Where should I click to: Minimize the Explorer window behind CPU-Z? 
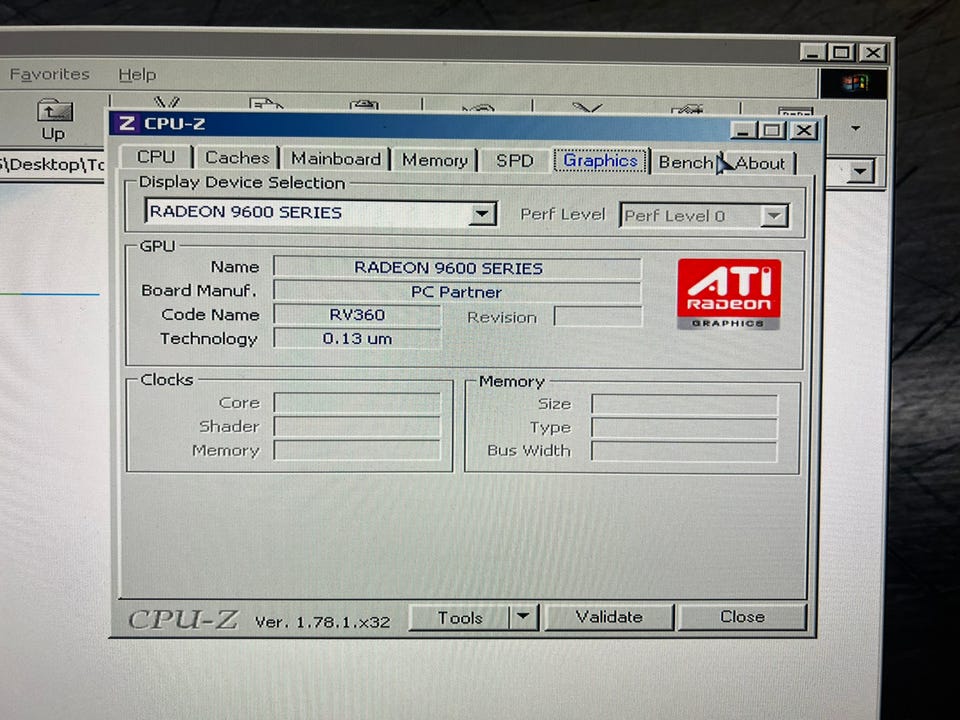pos(813,53)
